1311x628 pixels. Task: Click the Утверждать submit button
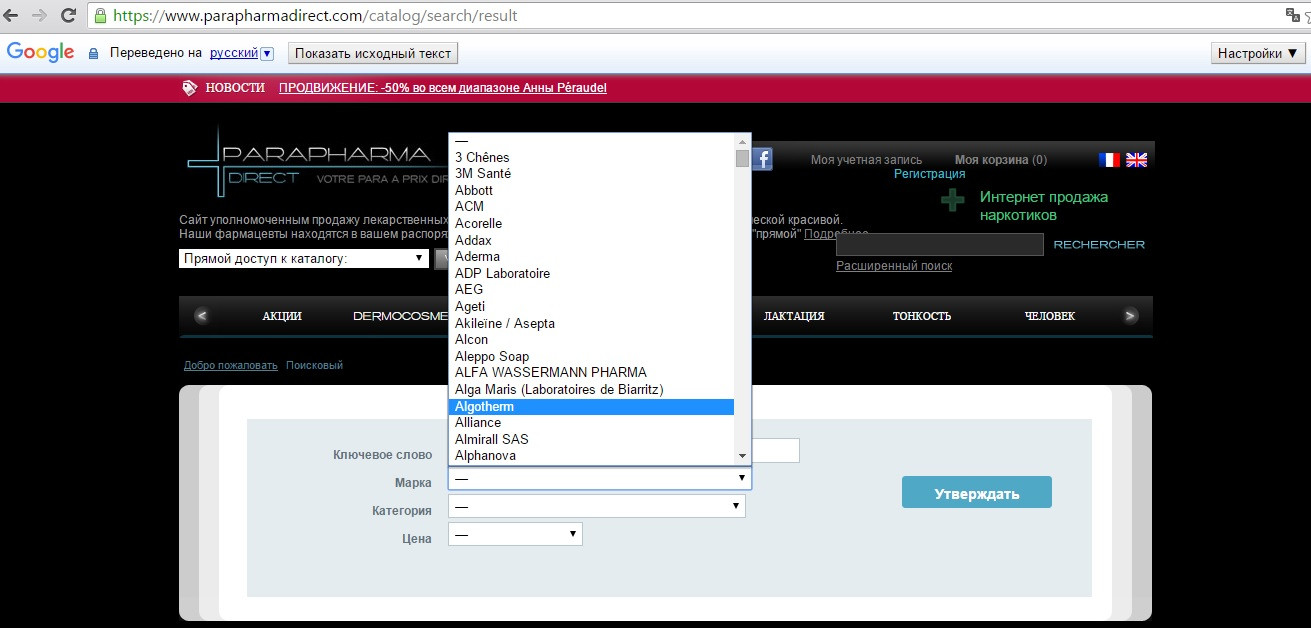[977, 492]
